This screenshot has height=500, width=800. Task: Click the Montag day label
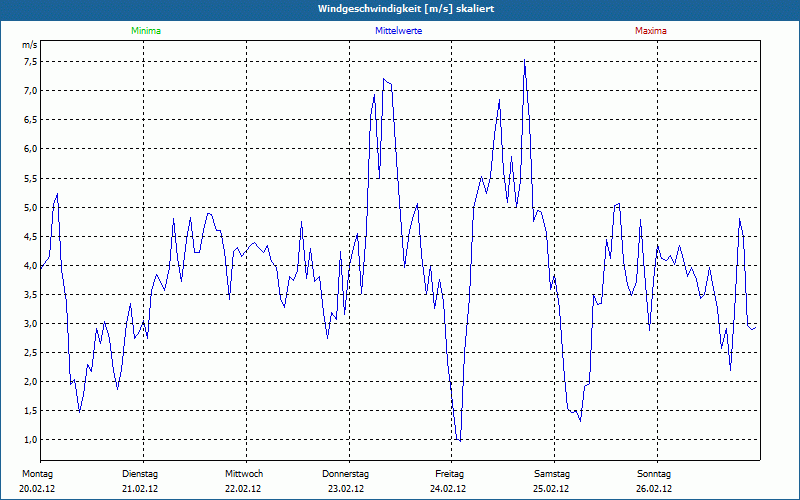[37, 474]
